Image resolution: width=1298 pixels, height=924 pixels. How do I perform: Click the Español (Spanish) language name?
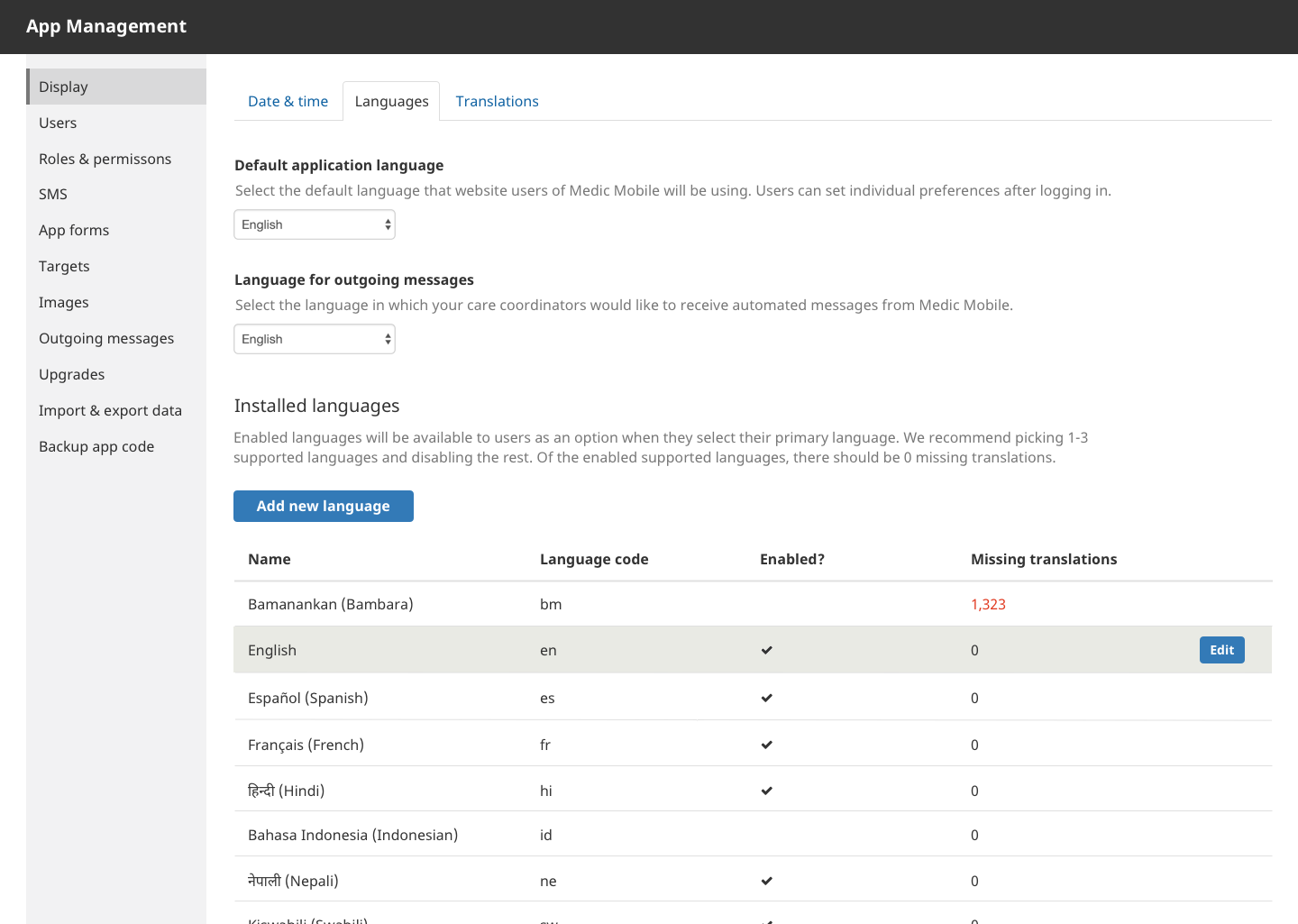[308, 698]
